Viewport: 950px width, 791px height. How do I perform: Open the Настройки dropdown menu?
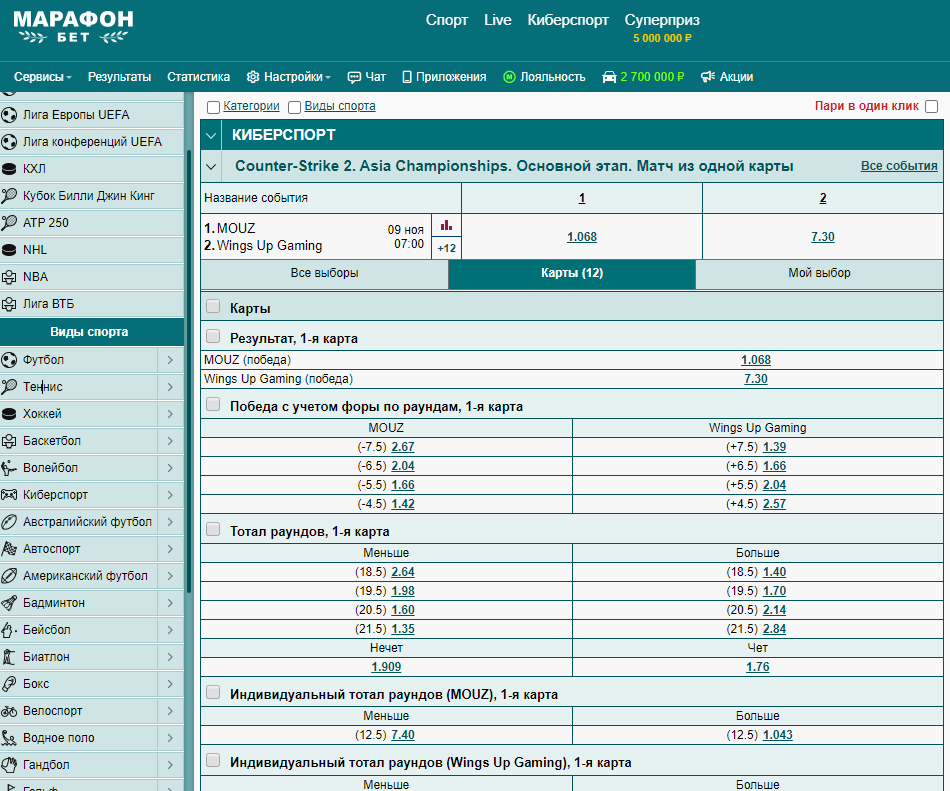tap(288, 77)
